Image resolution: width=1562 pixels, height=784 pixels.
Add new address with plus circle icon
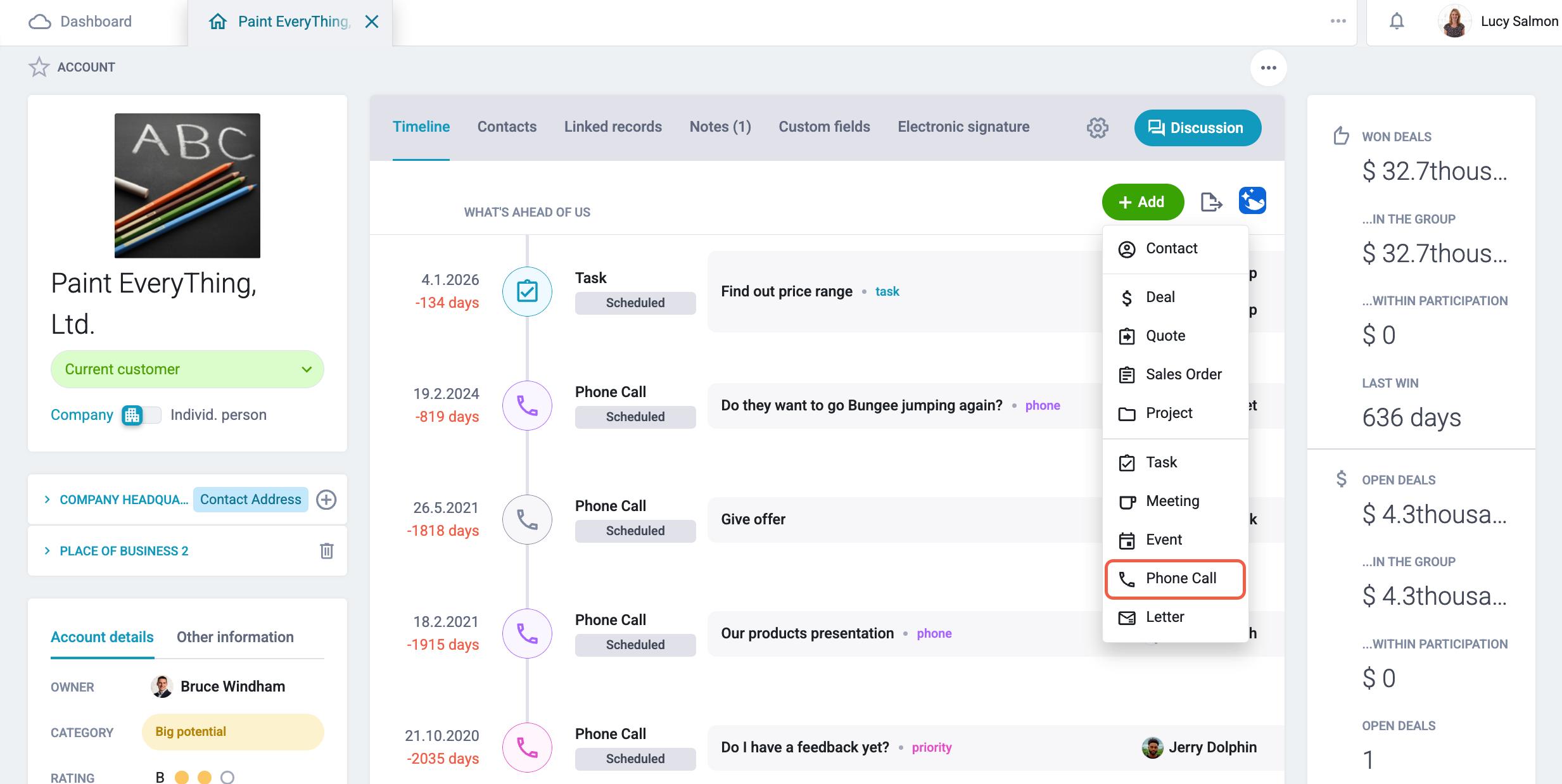[326, 500]
